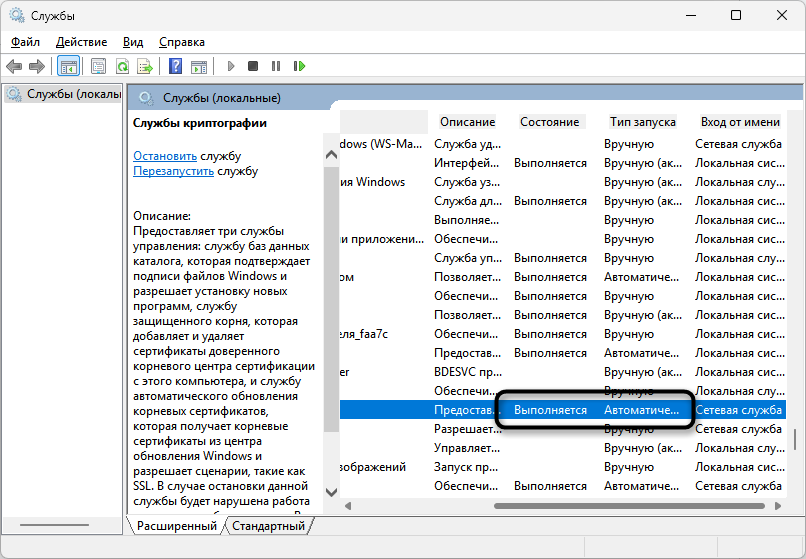Sort by the Вход от имени column header
The width and height of the screenshot is (806, 559).
pyautogui.click(x=740, y=122)
